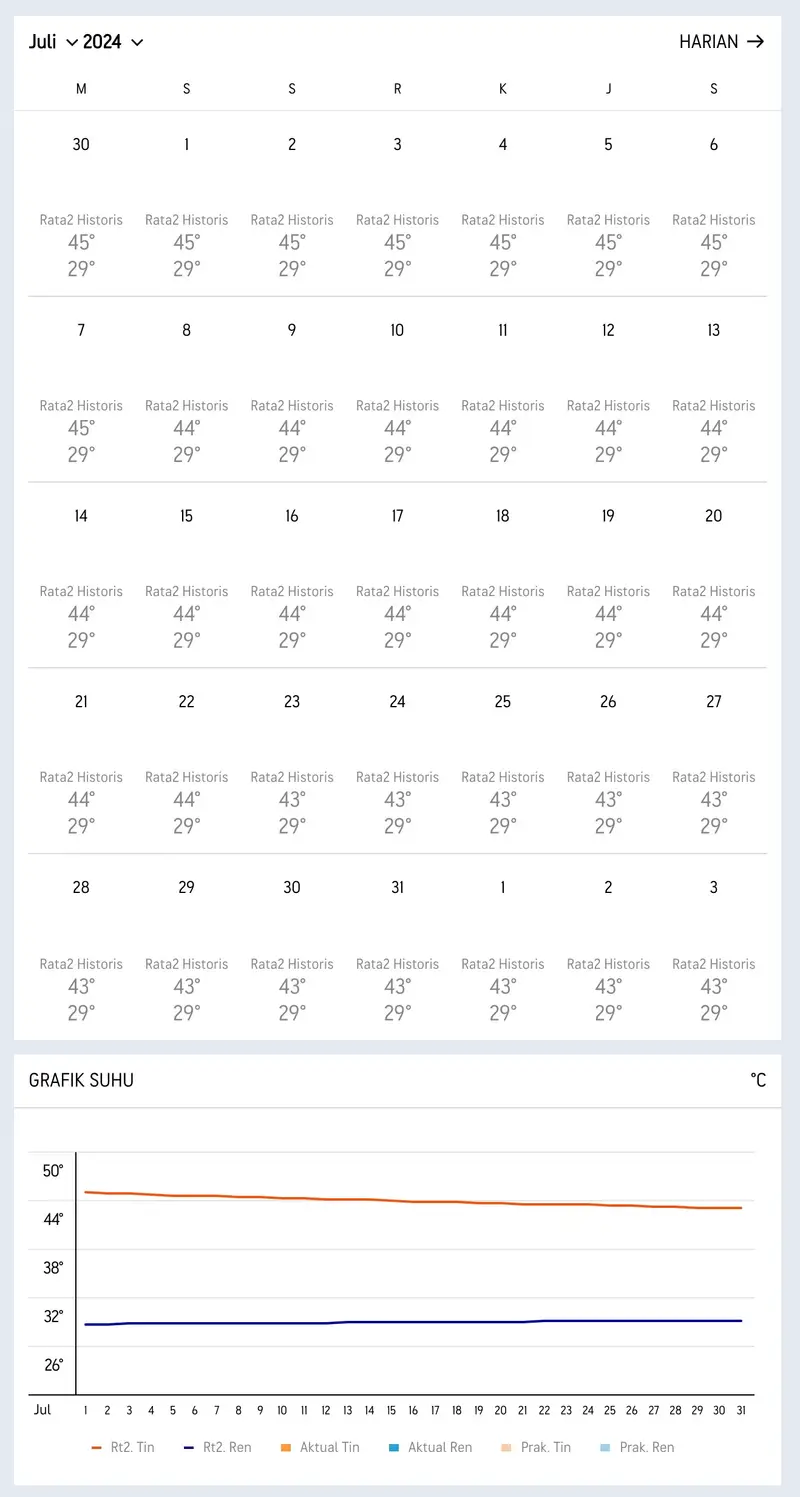Click the Aktual Tin orange legend swatch
The height and width of the screenshot is (1497, 800).
point(286,1447)
